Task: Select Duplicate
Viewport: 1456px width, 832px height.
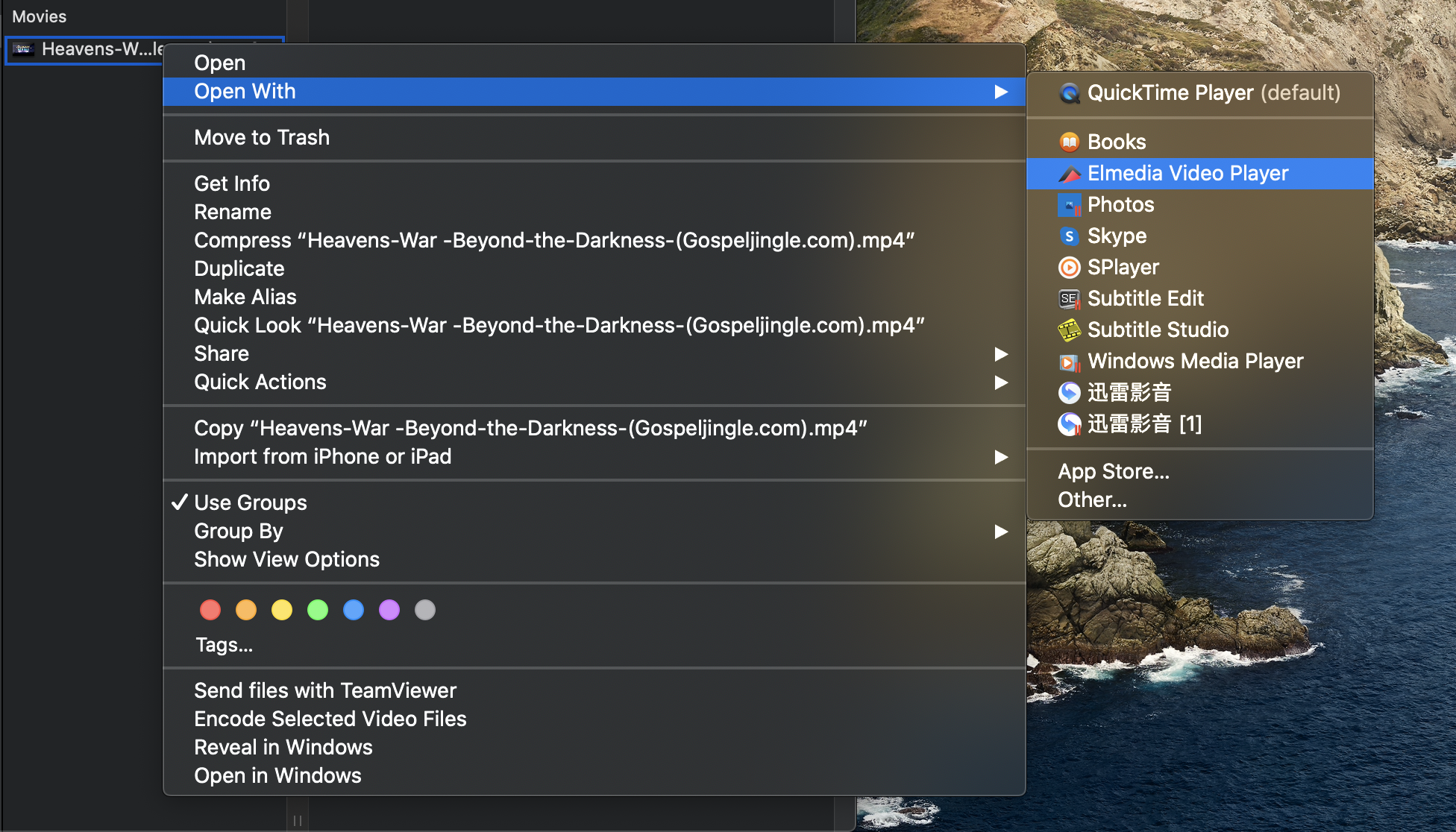Action: pyautogui.click(x=594, y=269)
